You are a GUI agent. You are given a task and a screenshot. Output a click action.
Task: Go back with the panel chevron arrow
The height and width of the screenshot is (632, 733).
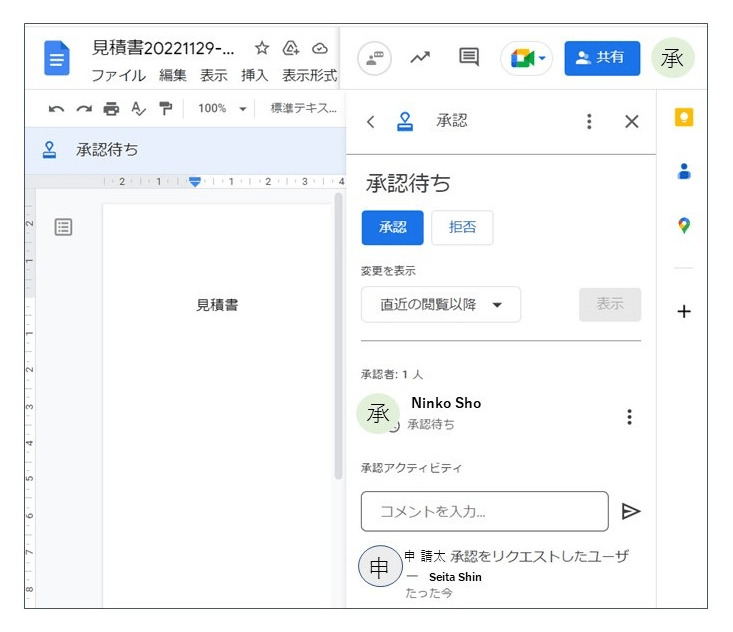point(371,122)
